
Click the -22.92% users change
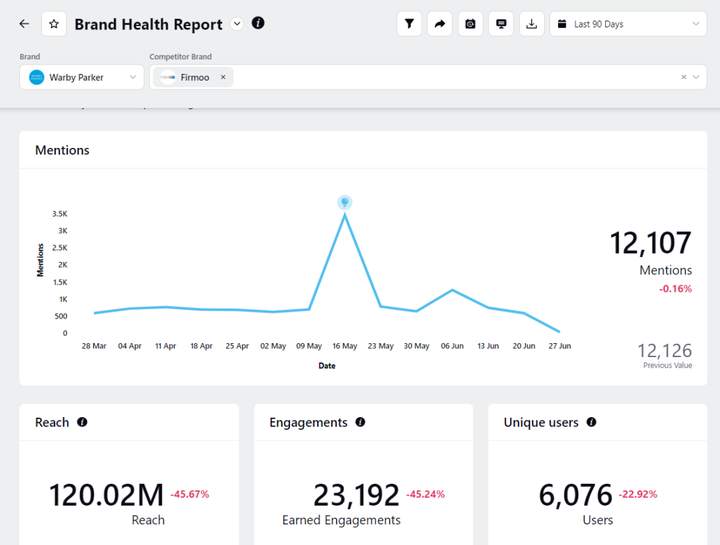click(638, 494)
